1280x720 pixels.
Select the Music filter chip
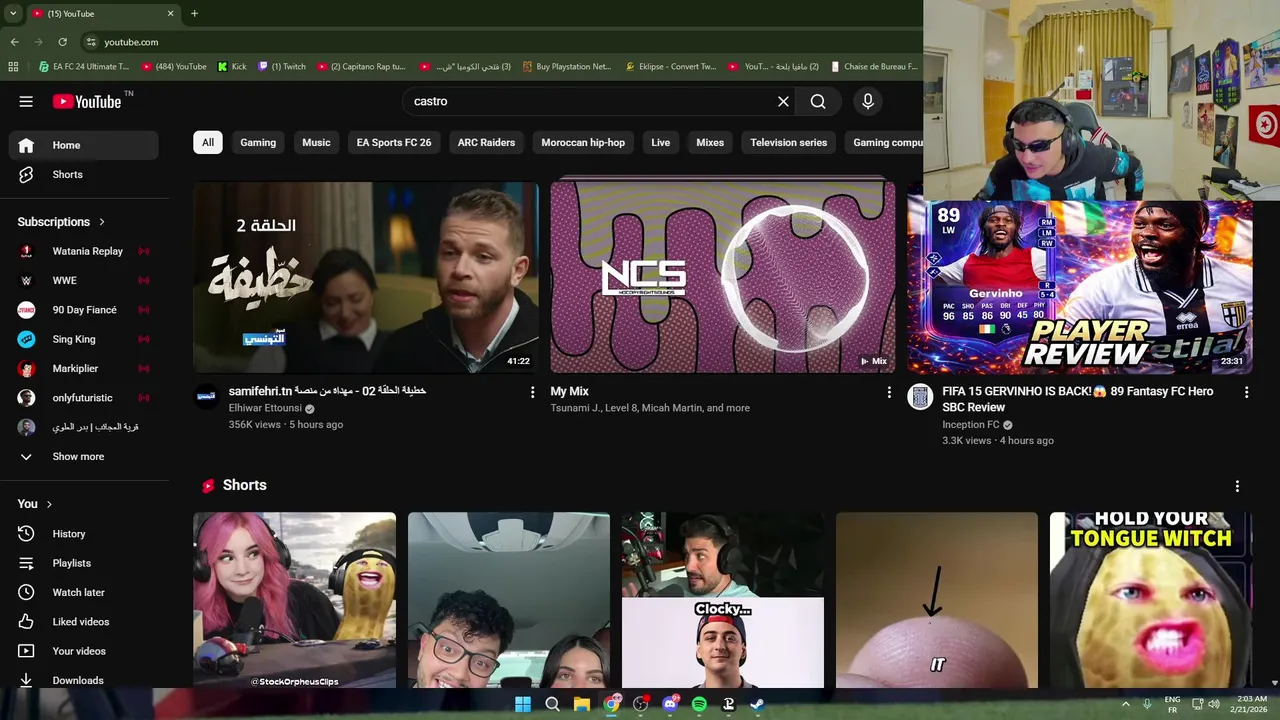316,142
